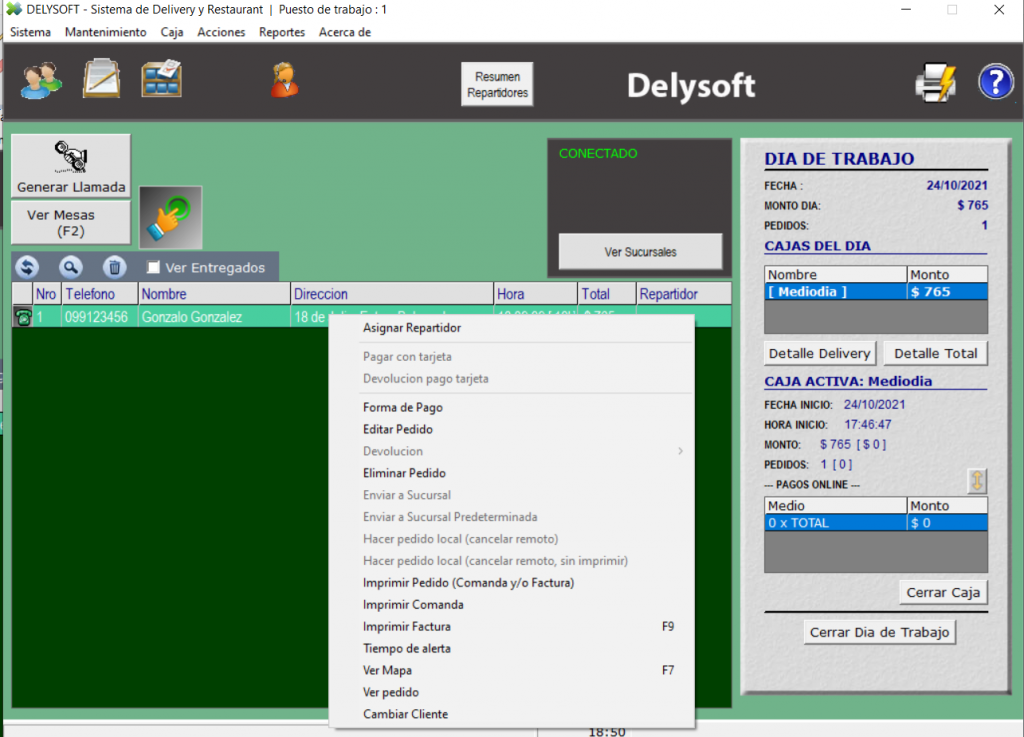The image size is (1024, 737).
Task: Click the 24/10/2021 date next to FECHA
Action: coord(957,185)
